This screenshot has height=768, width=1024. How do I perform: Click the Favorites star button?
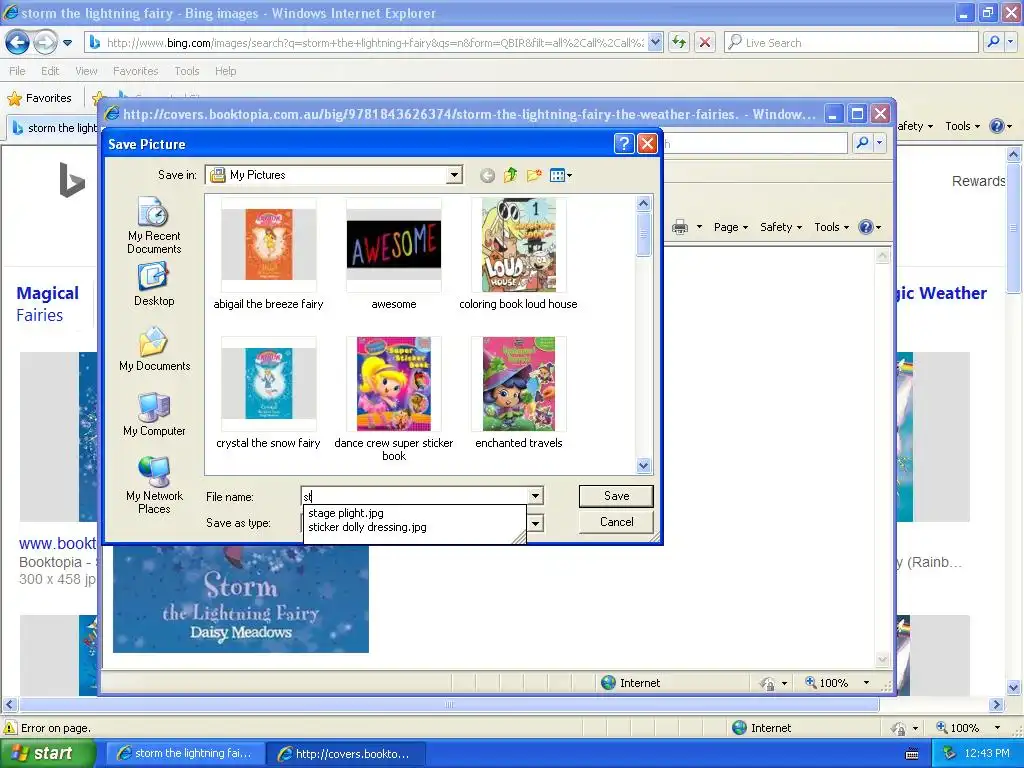pyautogui.click(x=39, y=99)
